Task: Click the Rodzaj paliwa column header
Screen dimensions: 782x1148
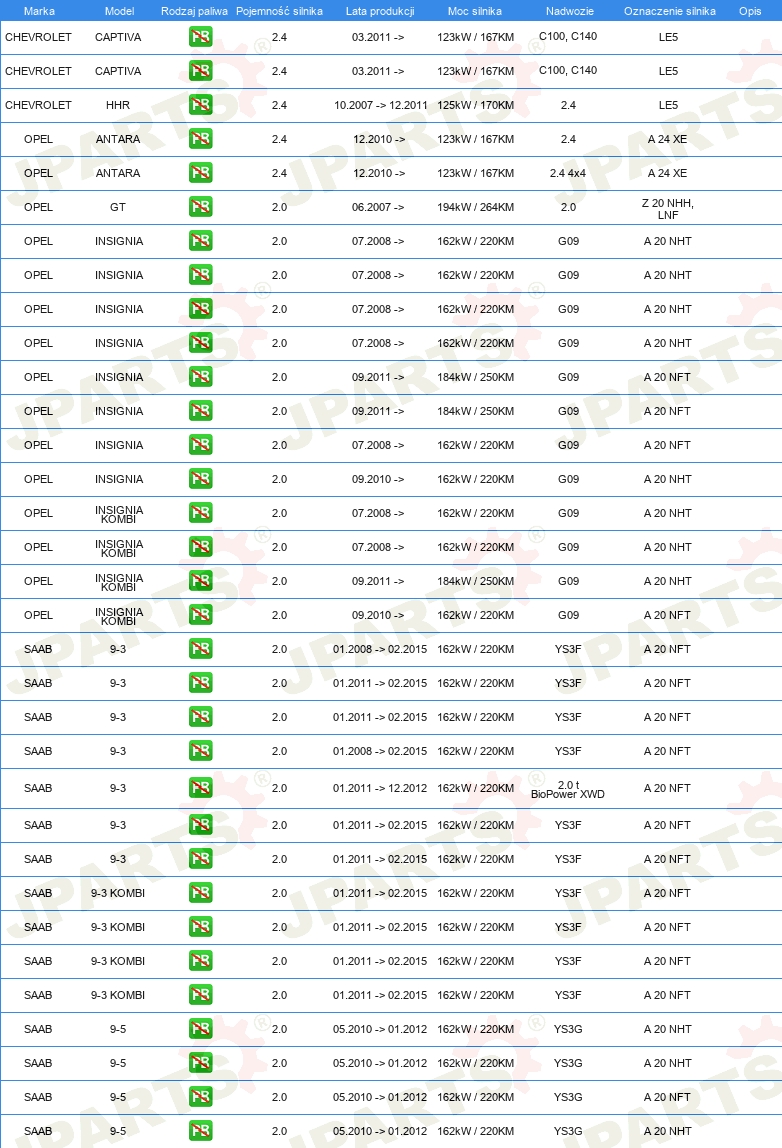Action: [x=194, y=11]
